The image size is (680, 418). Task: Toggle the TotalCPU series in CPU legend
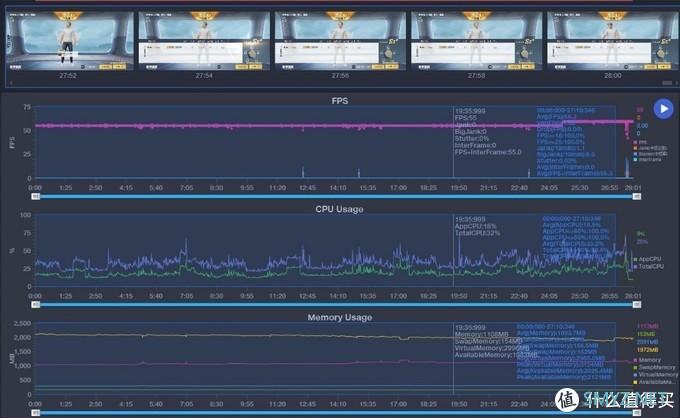click(x=649, y=266)
